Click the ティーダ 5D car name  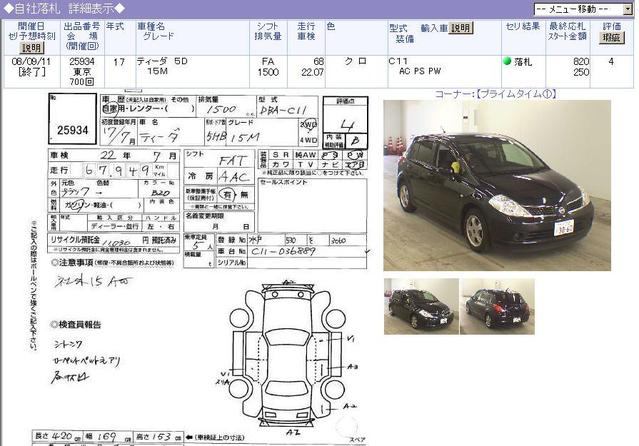point(162,61)
